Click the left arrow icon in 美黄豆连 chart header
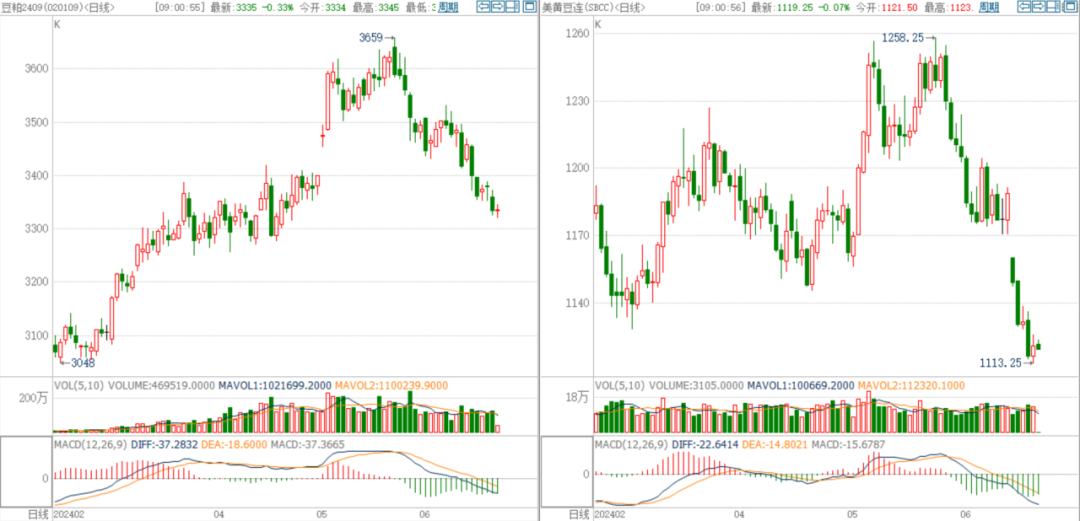Image resolution: width=1080 pixels, height=521 pixels. [x=1023, y=7]
